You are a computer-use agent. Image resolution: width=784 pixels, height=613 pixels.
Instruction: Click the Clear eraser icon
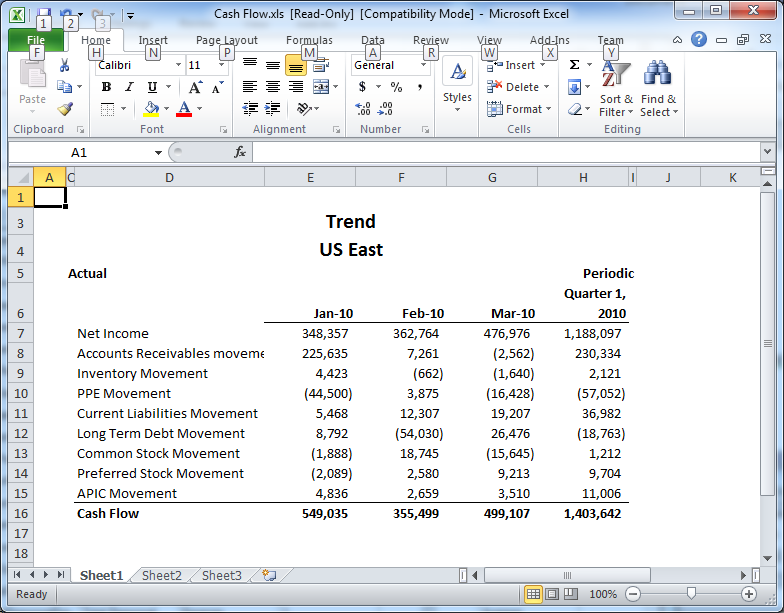tap(575, 108)
